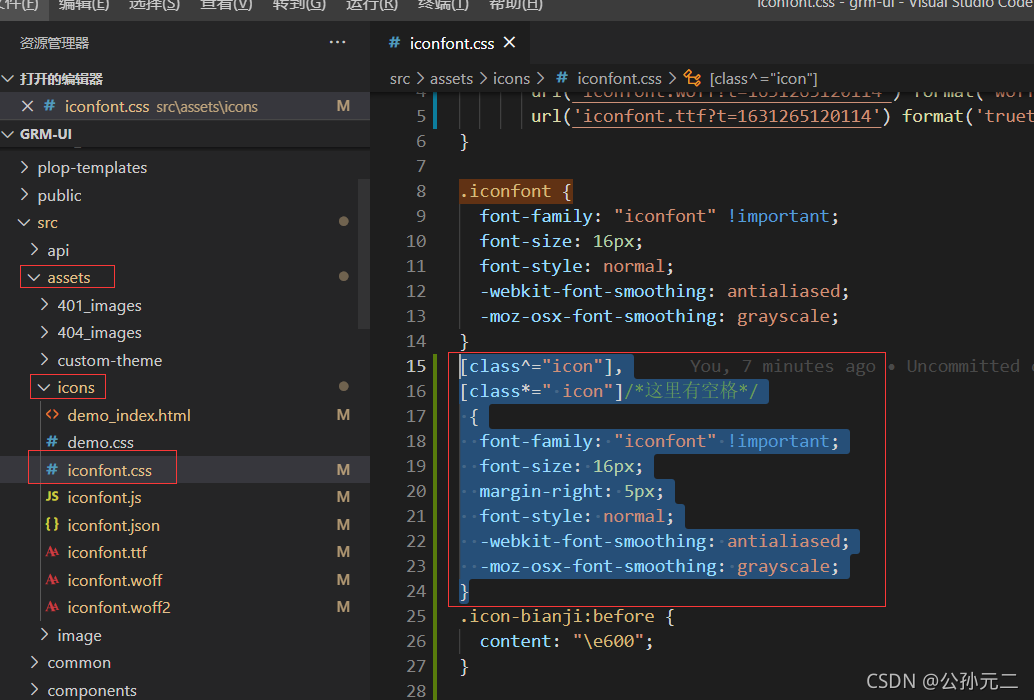
Task: Click the icons breadcrumb segment
Action: pyautogui.click(x=511, y=79)
